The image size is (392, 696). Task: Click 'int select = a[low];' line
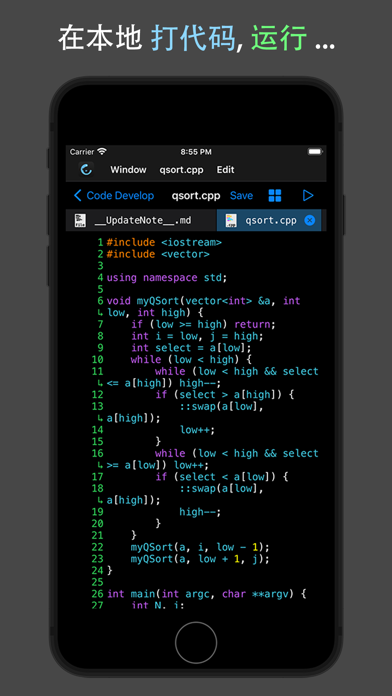[x=191, y=348]
